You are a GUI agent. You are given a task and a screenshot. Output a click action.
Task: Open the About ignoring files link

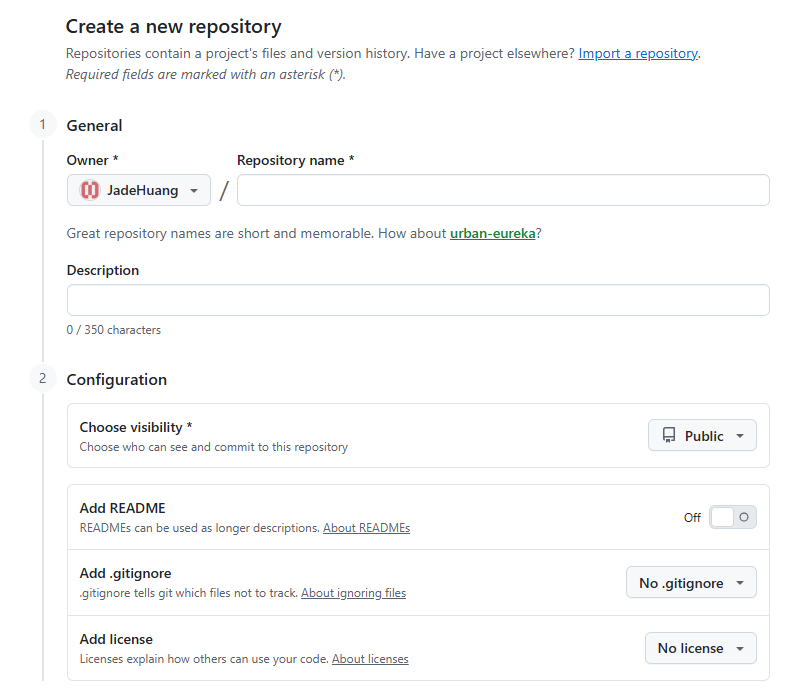pyautogui.click(x=353, y=593)
